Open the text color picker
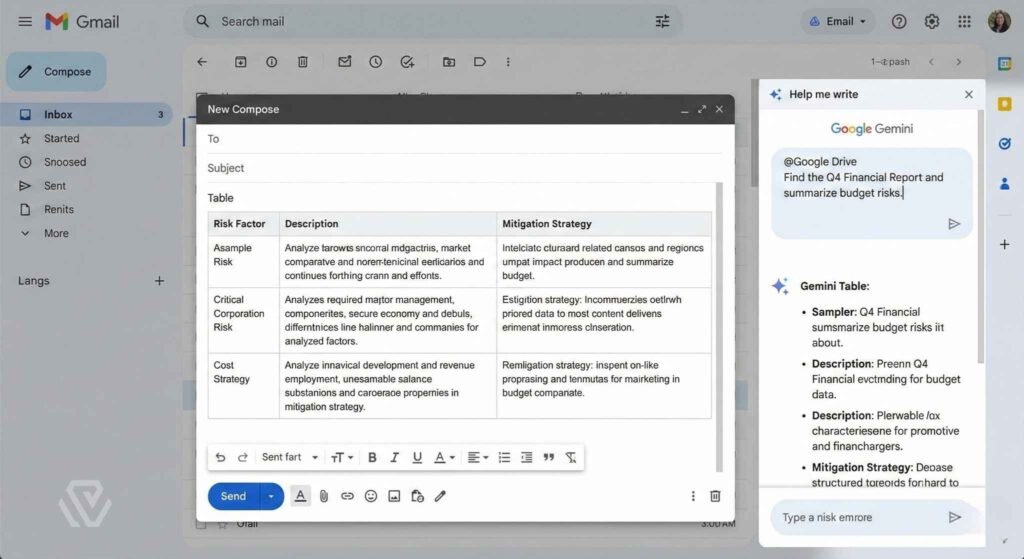This screenshot has width=1024, height=559. pyautogui.click(x=444, y=457)
